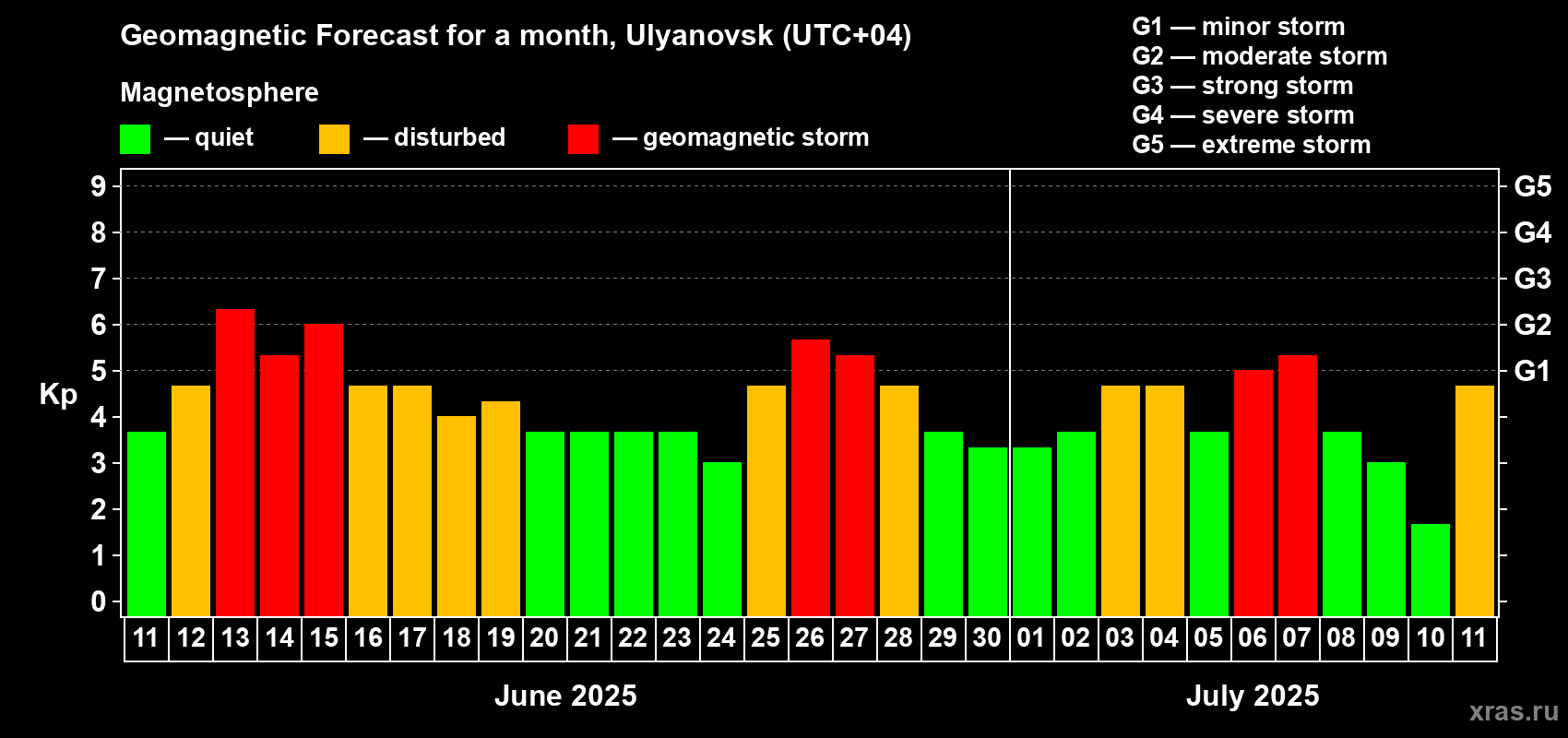Select the red bar for June 13
The height and width of the screenshot is (738, 1568).
(x=235, y=462)
